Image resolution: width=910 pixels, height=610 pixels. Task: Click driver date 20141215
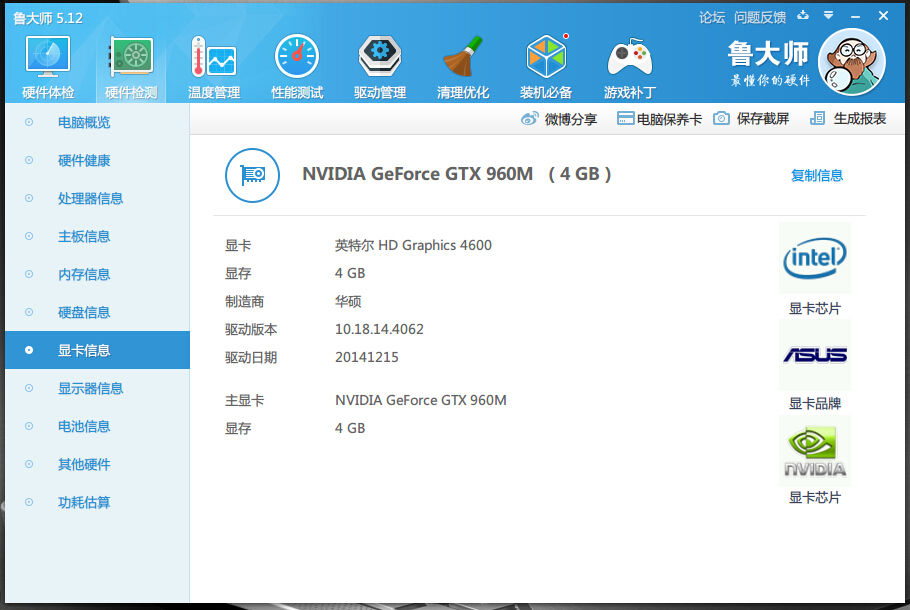pos(367,357)
